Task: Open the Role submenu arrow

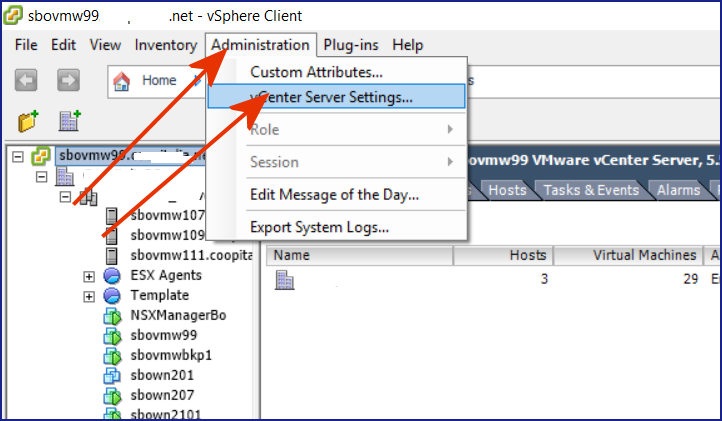Action: tap(450, 129)
